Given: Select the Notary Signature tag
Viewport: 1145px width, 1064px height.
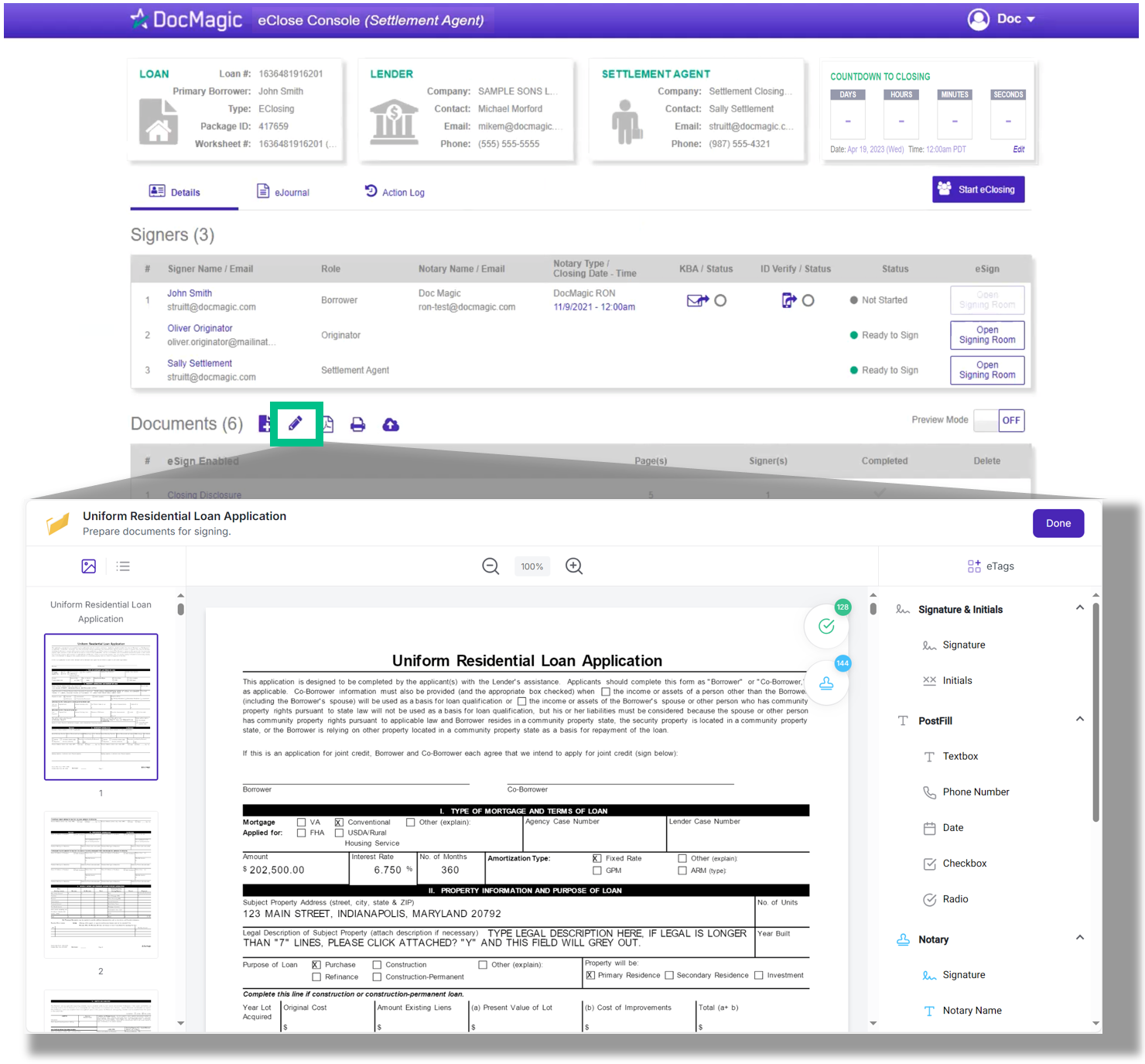Looking at the screenshot, I should [954, 975].
